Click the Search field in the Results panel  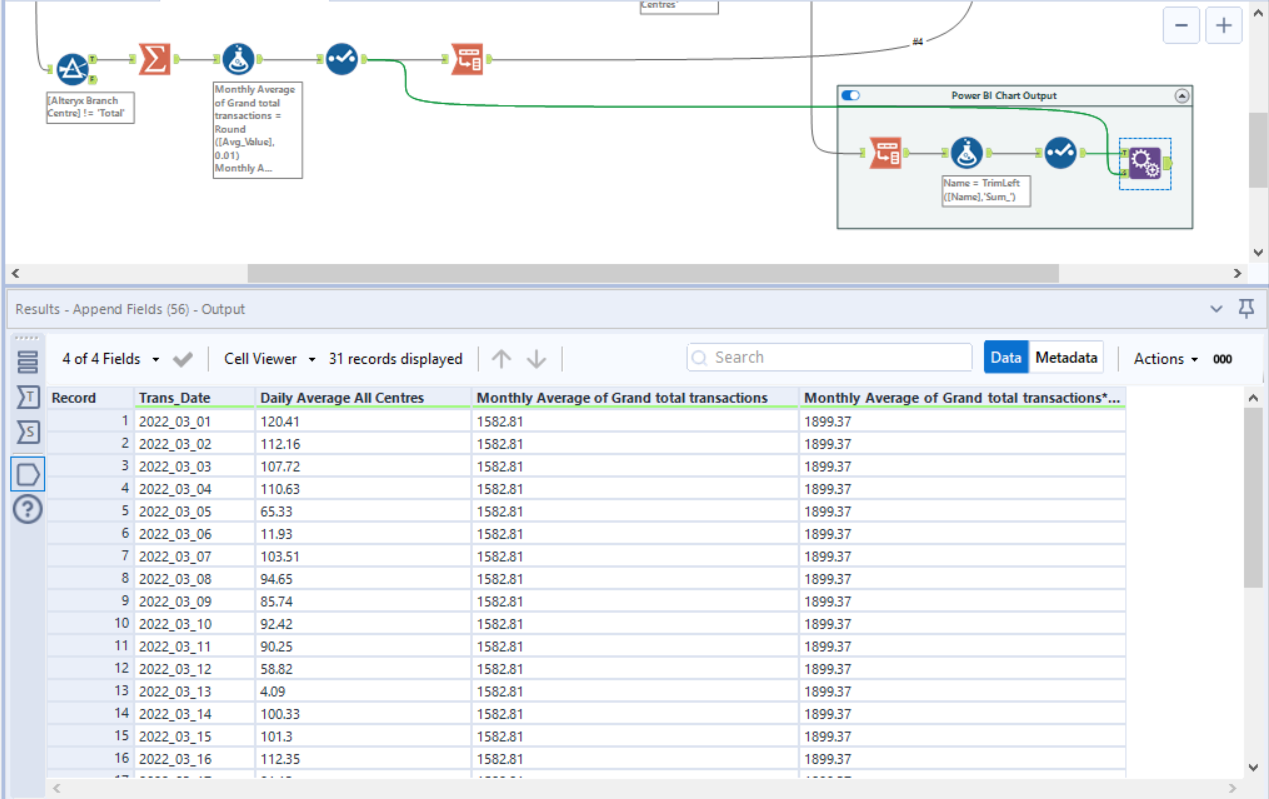point(828,357)
